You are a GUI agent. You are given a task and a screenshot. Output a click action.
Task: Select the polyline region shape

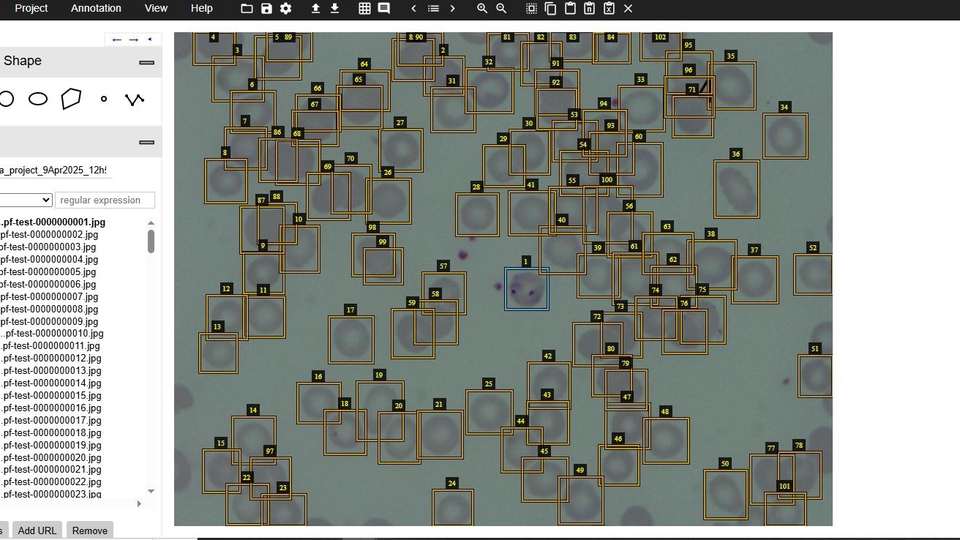click(x=134, y=99)
